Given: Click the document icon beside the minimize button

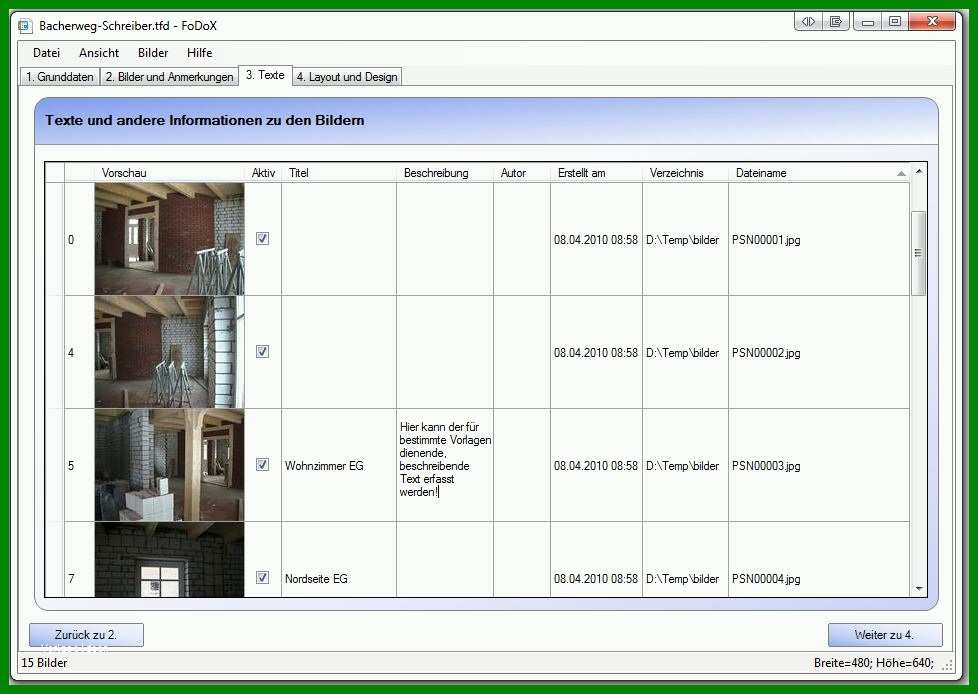Looking at the screenshot, I should click(x=836, y=22).
